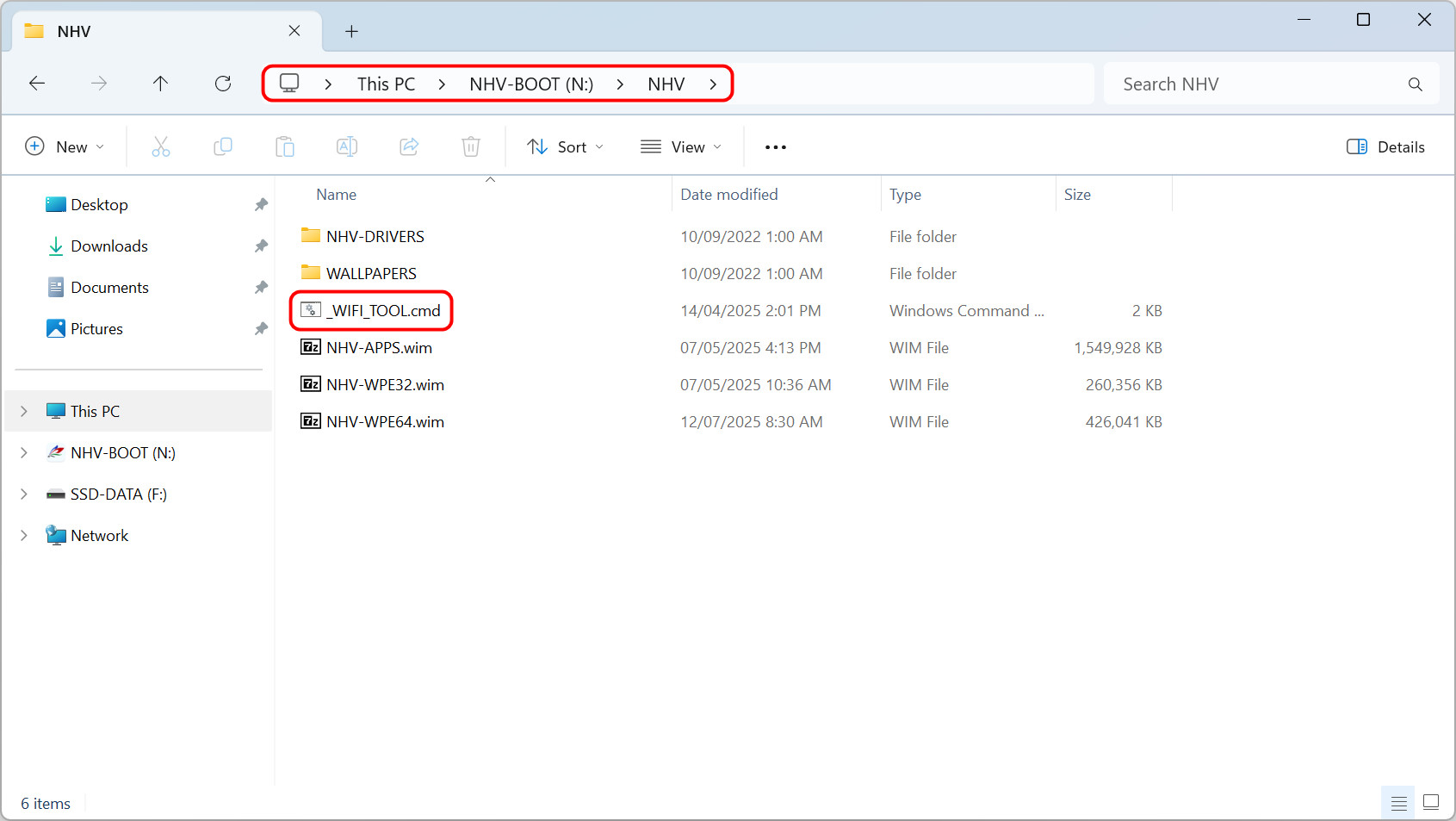Navigate back using the back arrow
The height and width of the screenshot is (821, 1456).
point(37,84)
